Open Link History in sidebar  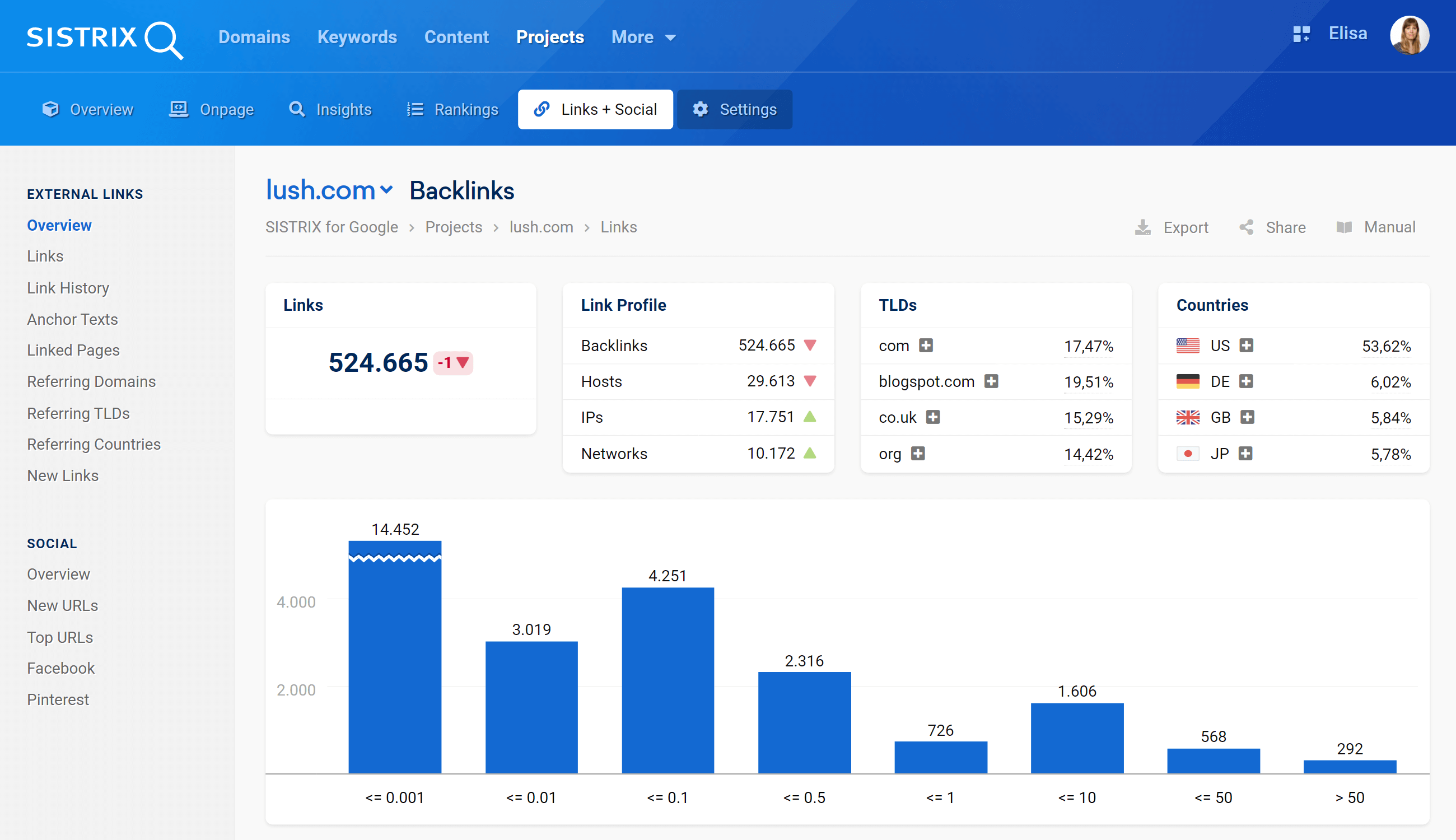pos(68,288)
